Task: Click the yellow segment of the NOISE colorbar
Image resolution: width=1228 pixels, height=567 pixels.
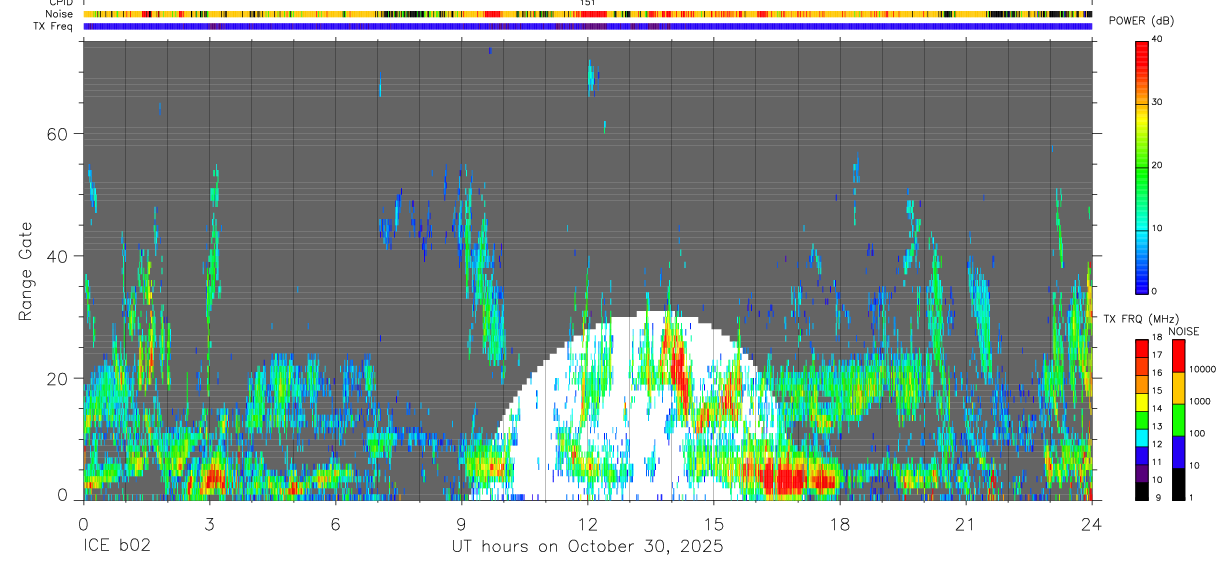Action: coord(1178,388)
